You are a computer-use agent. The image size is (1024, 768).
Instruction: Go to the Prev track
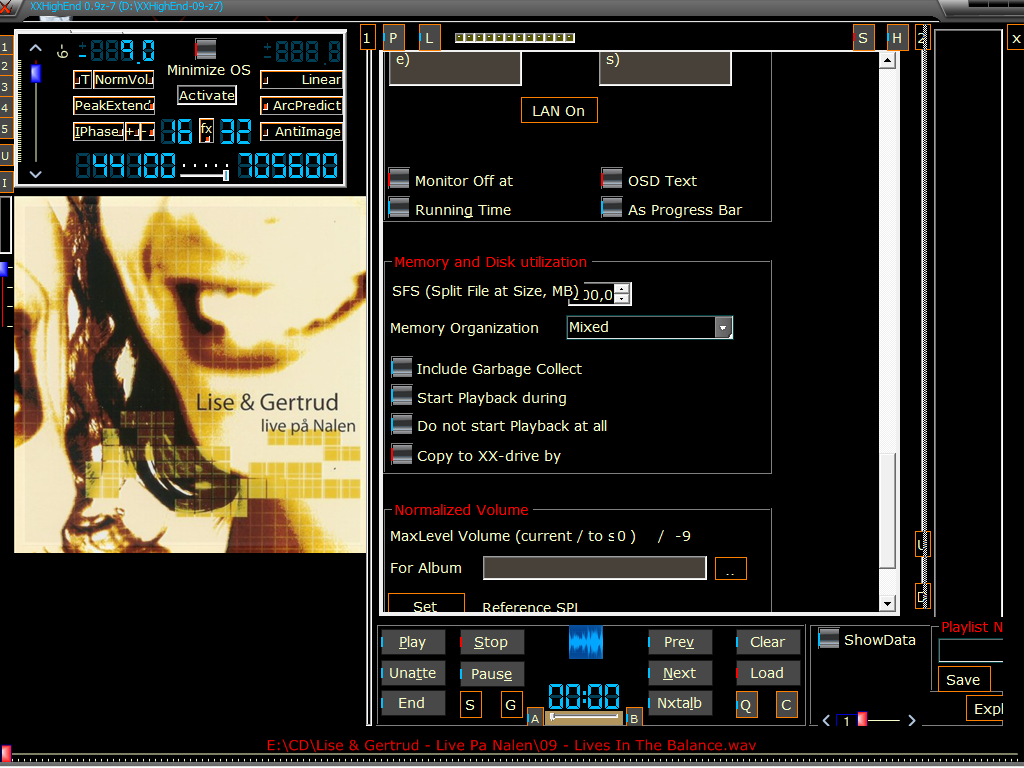pyautogui.click(x=680, y=642)
